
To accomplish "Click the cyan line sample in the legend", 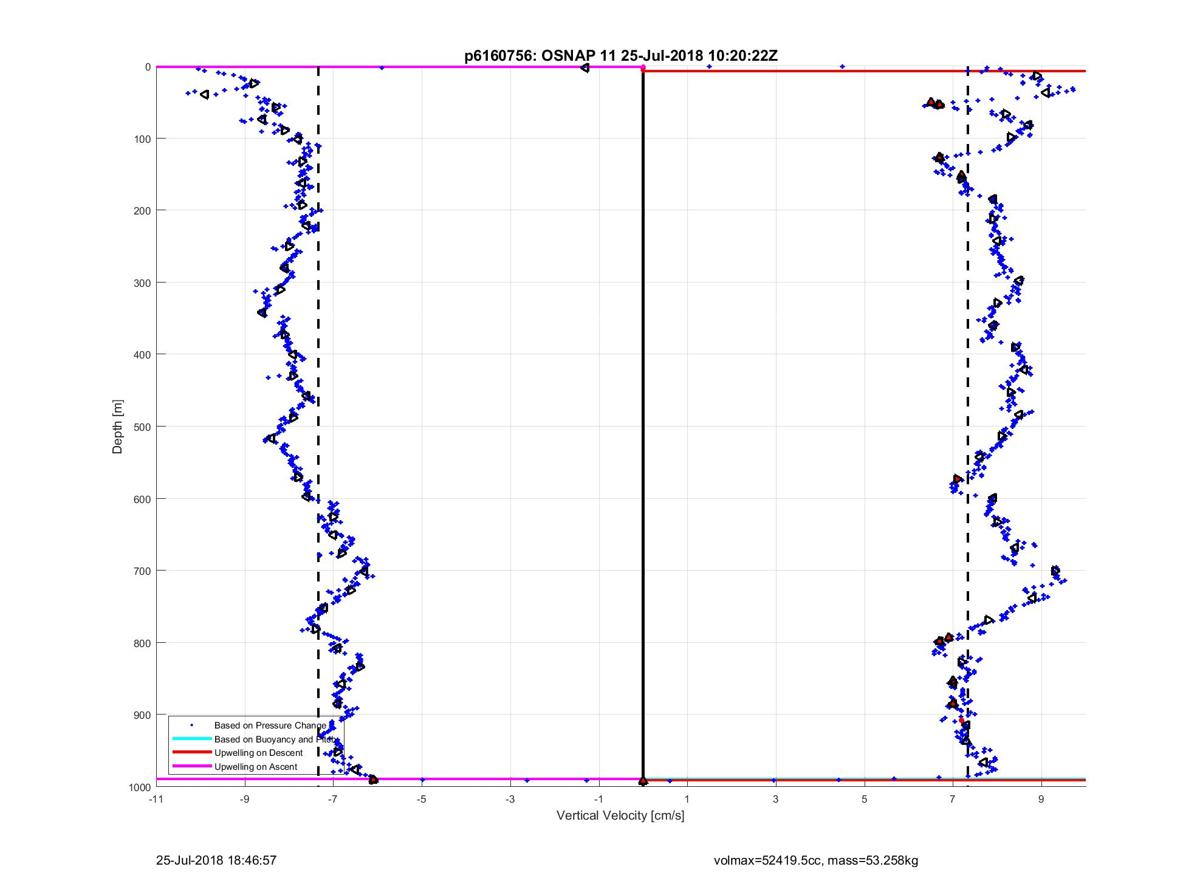I will [191, 738].
